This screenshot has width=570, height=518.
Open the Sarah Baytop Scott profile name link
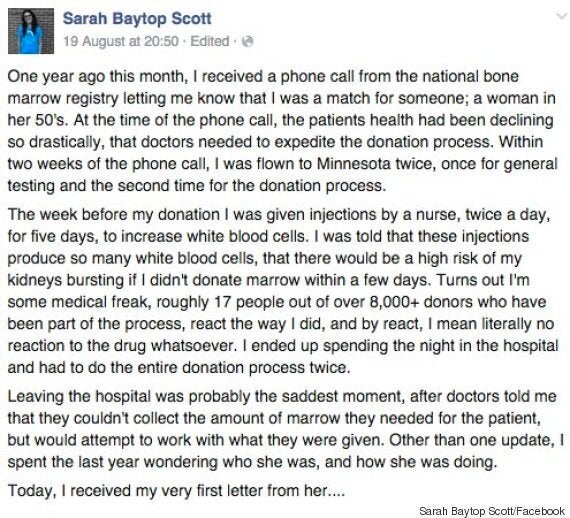137,18
